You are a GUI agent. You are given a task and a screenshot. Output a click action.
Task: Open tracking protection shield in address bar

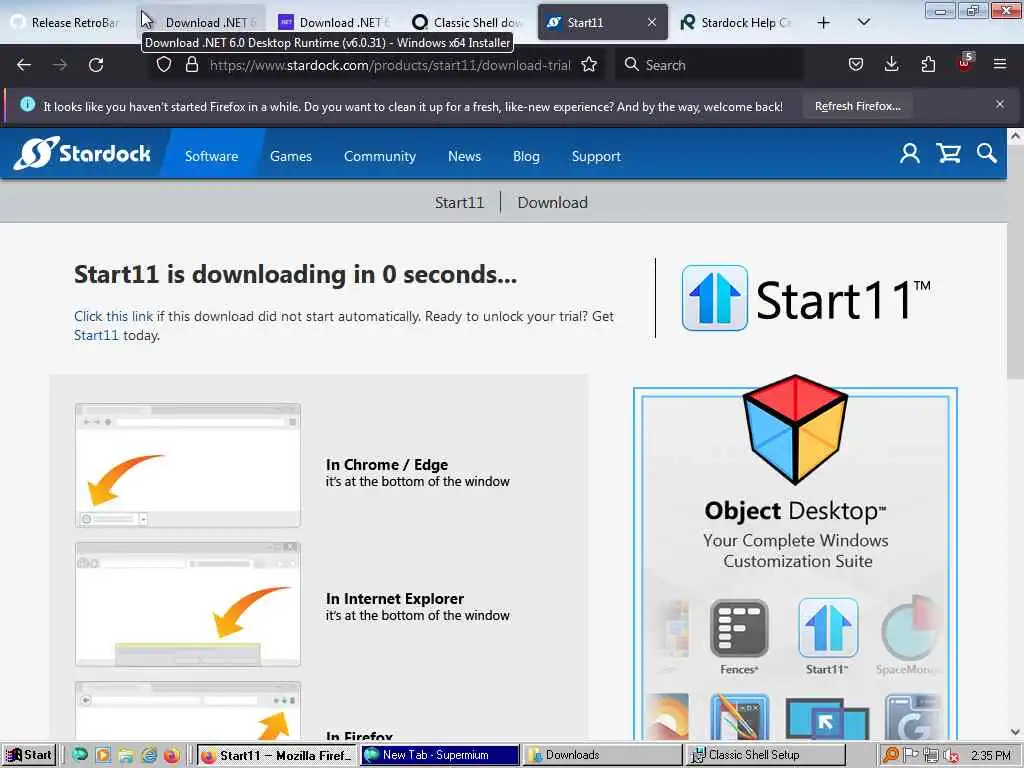164,65
